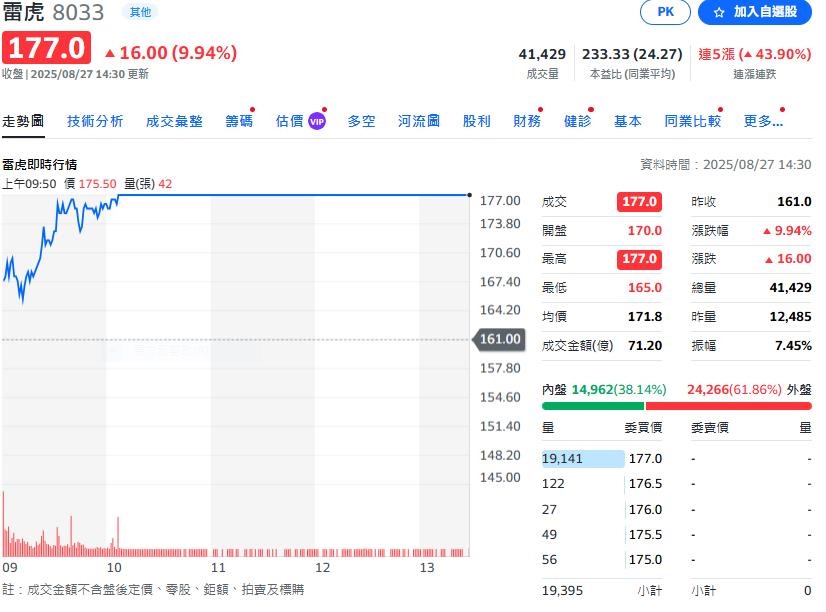Viewport: 826px width, 612px height.
Task: Open the 財務 financials tab
Action: (x=527, y=120)
